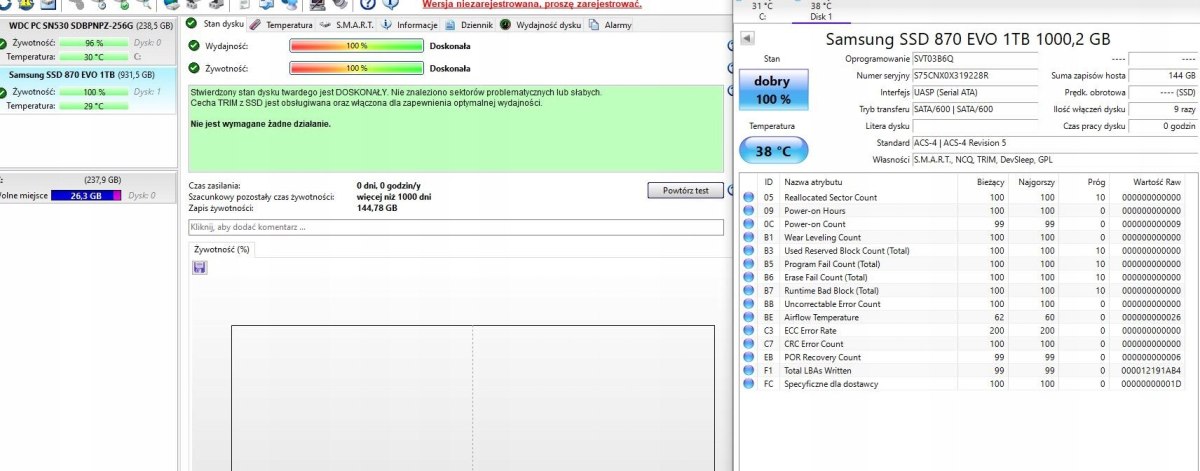Click the Samsung drive 100 % health bar
Image resolution: width=1200 pixels, height=471 pixels.
(x=93, y=92)
